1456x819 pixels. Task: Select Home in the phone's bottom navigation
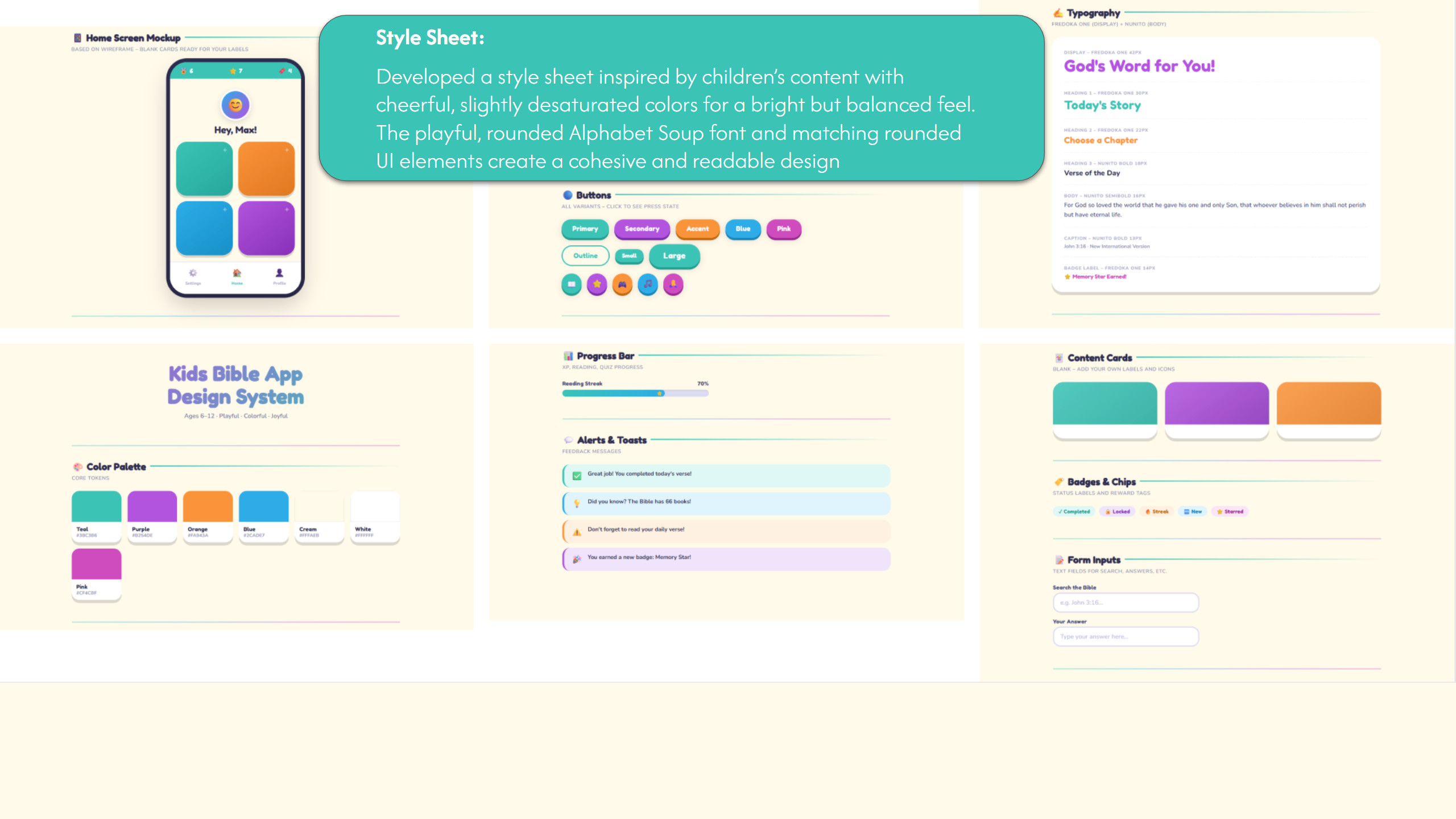click(237, 276)
